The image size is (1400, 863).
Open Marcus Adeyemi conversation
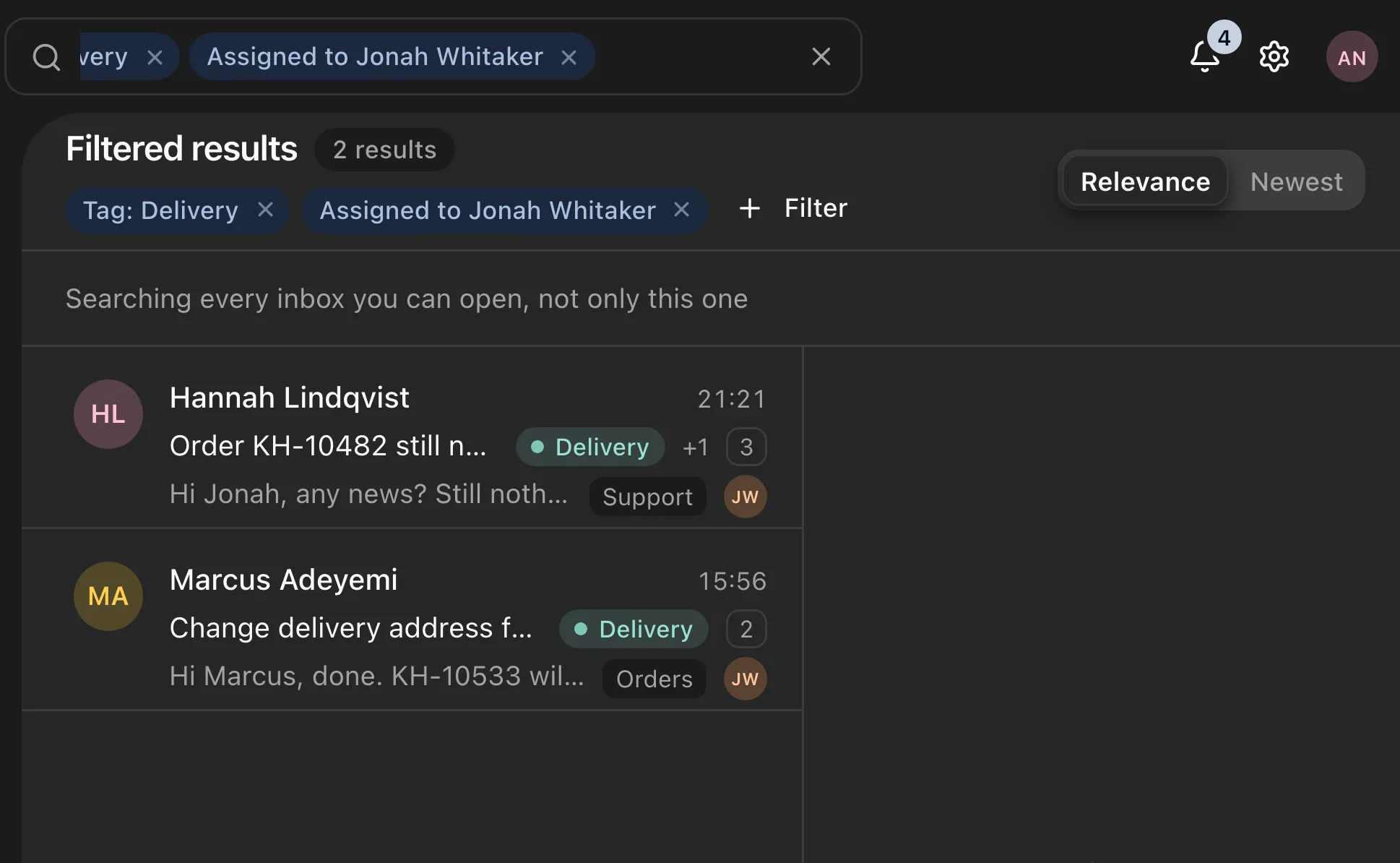[x=412, y=619]
